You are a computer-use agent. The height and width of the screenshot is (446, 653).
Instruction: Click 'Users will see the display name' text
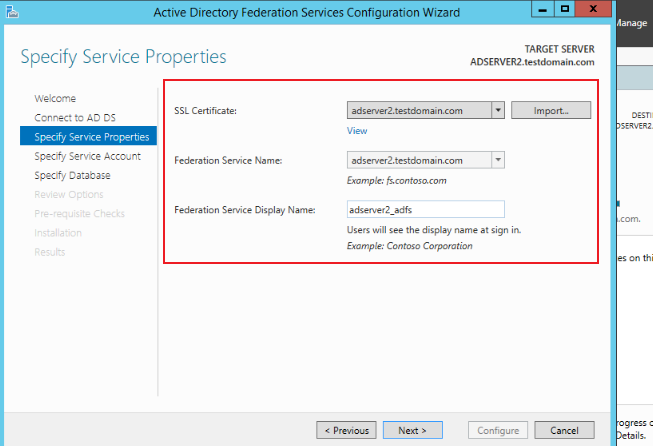[434, 230]
